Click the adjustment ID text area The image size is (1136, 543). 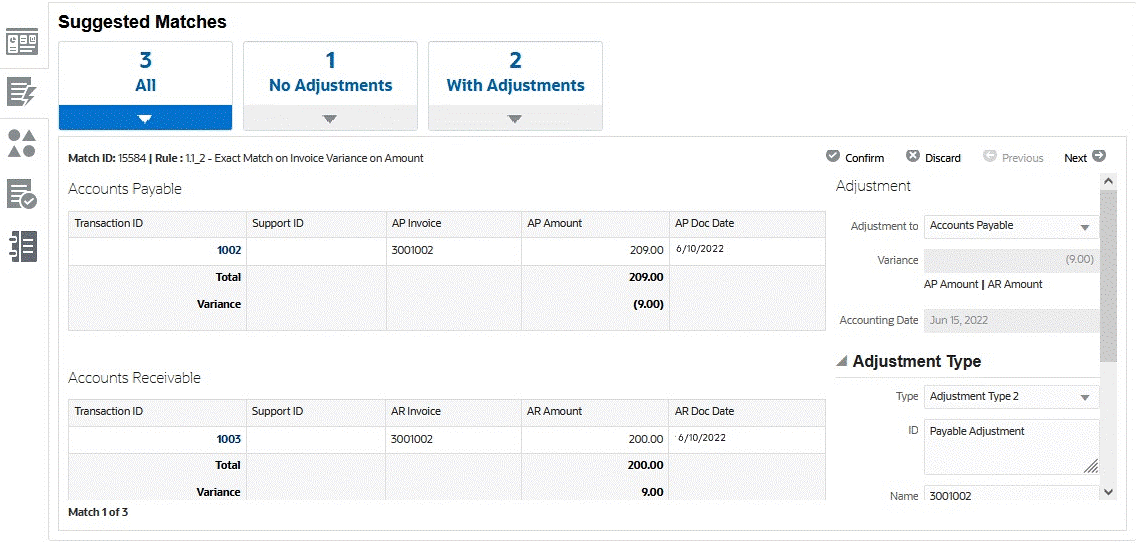point(1010,446)
